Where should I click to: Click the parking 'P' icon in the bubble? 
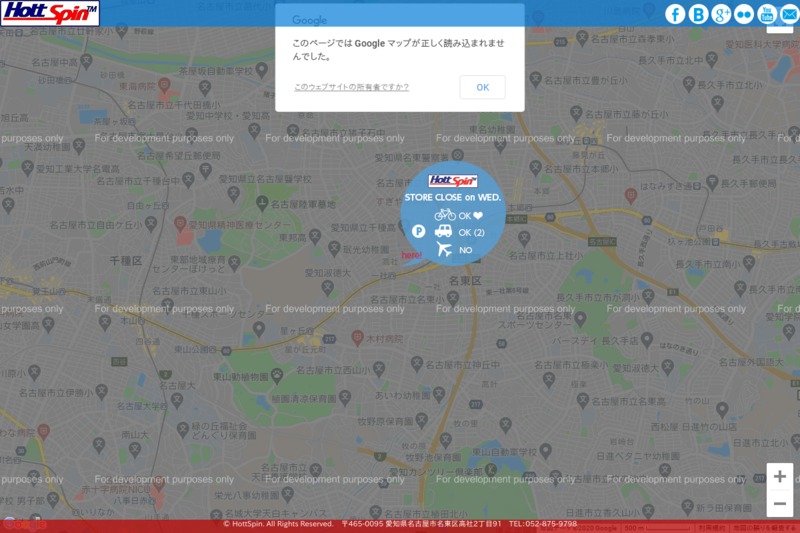[418, 232]
